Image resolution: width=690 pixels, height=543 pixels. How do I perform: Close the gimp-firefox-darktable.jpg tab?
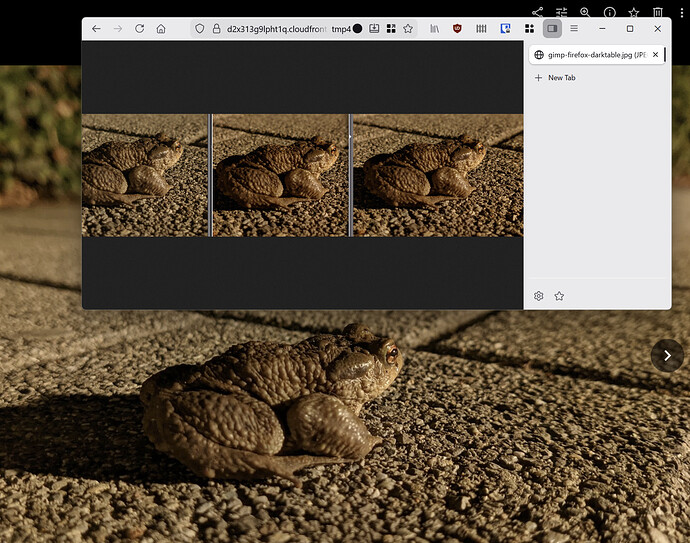(x=655, y=55)
